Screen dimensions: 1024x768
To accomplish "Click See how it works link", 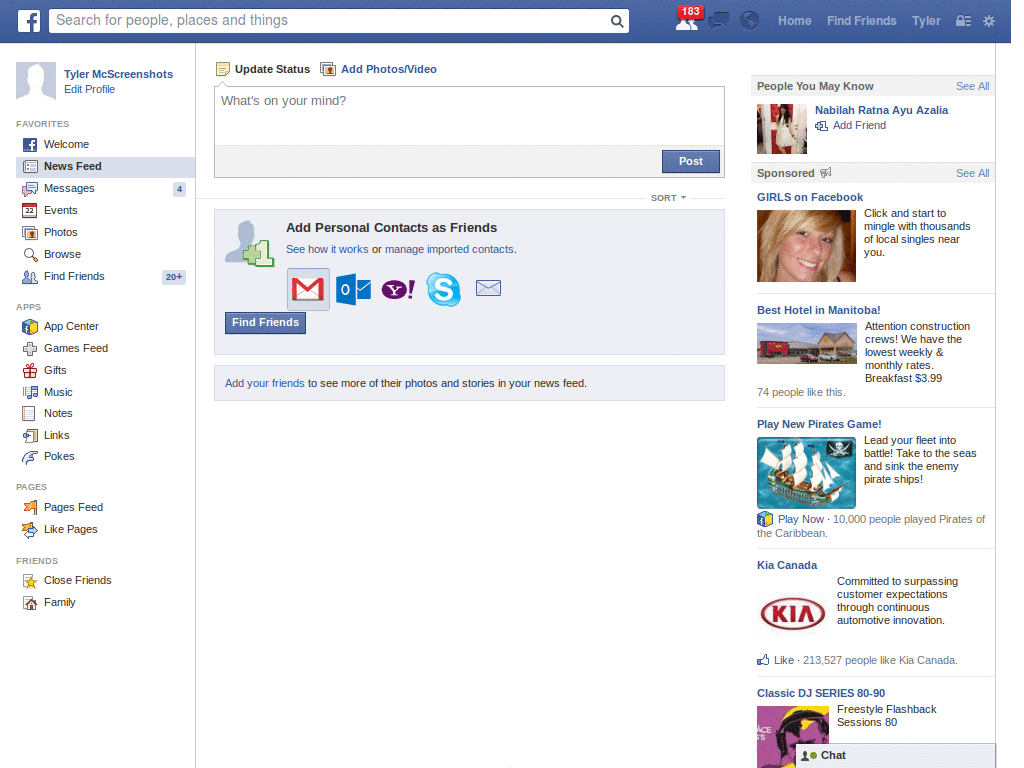I will point(327,249).
